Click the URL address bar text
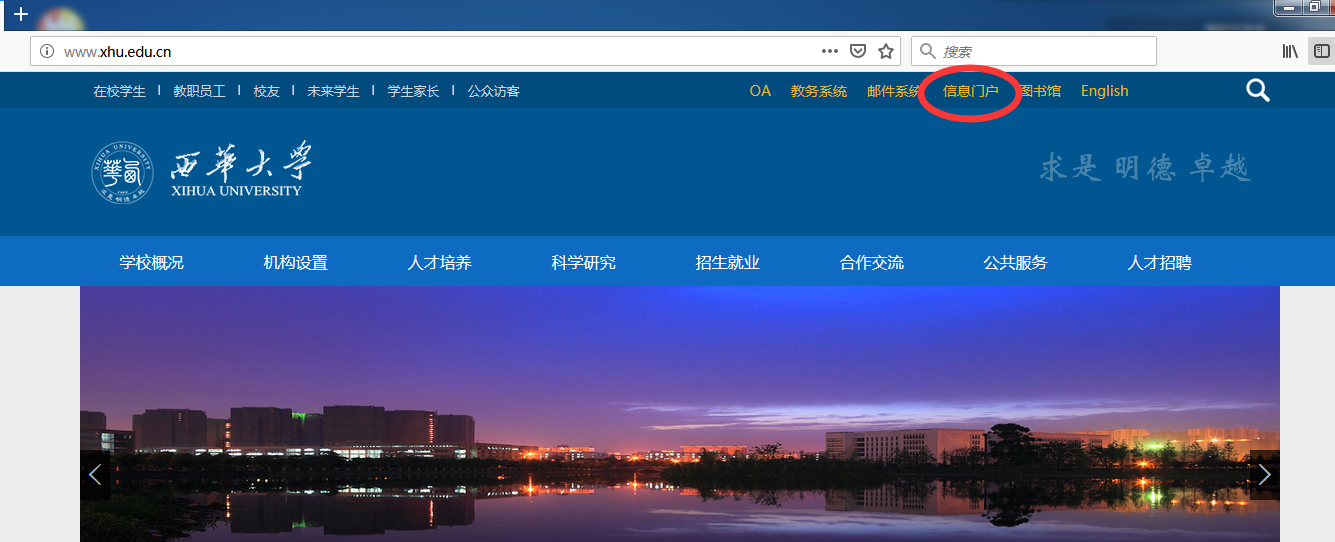 tap(118, 51)
